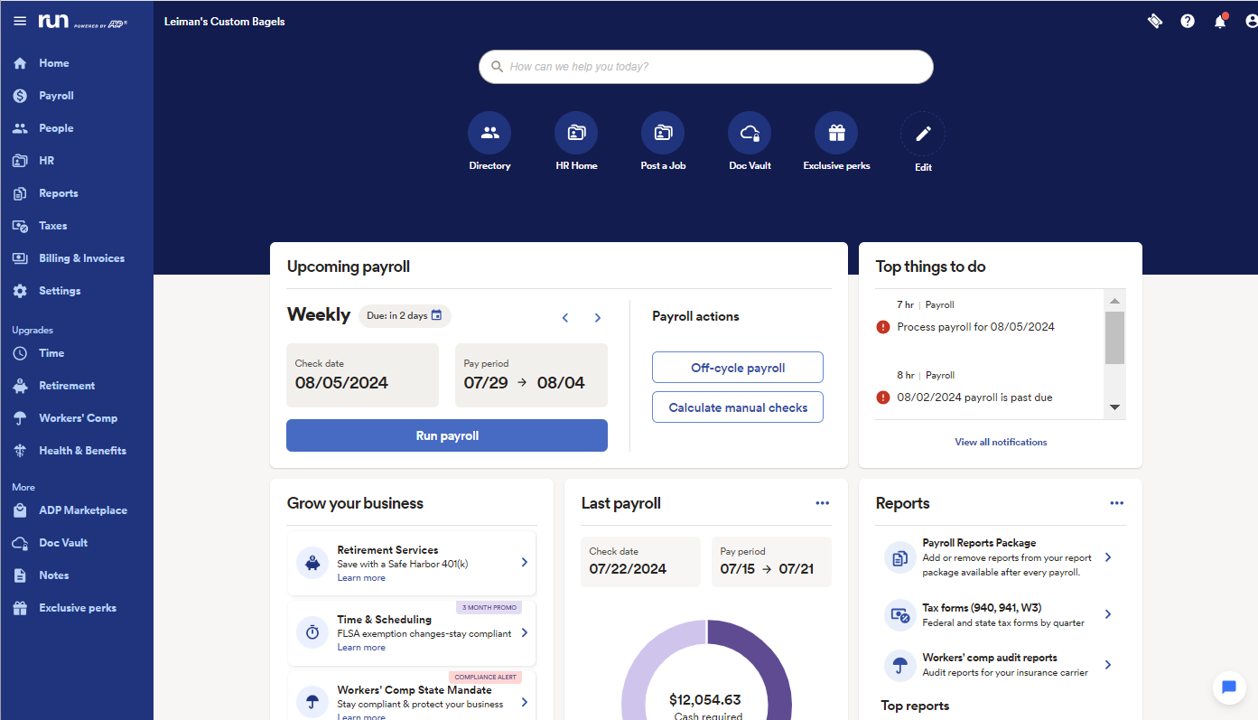Select the Doc Vault quick action icon

tap(749, 131)
